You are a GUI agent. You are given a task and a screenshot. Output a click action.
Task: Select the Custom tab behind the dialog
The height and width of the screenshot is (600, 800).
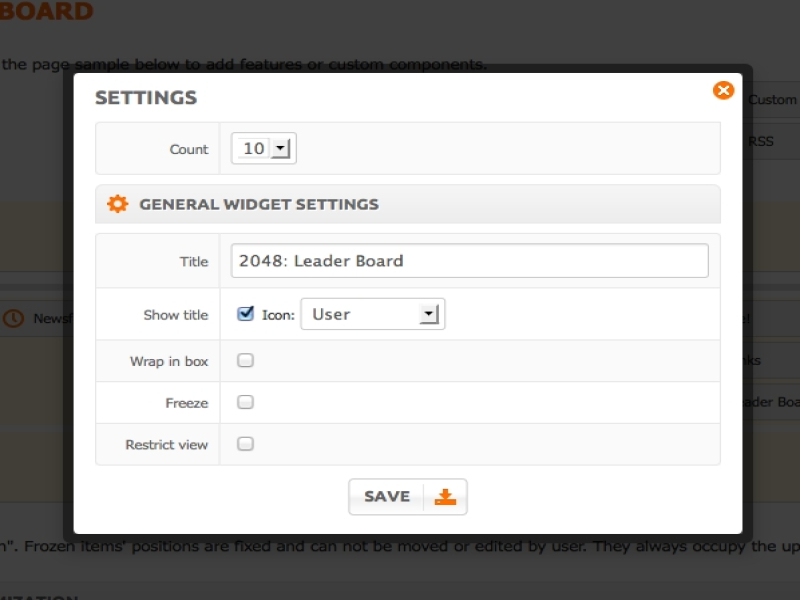point(772,100)
